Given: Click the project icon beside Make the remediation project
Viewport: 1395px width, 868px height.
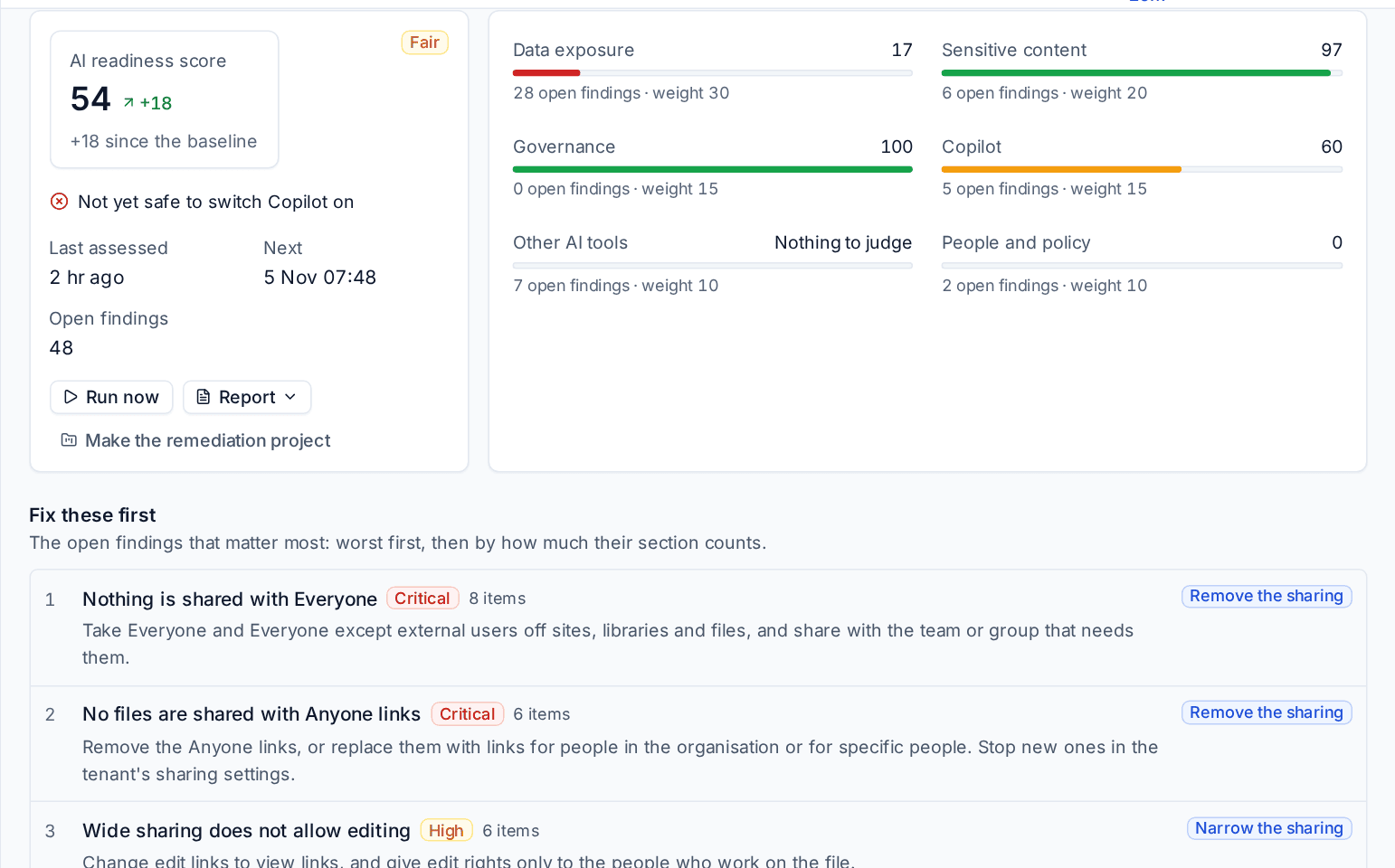Looking at the screenshot, I should click(x=69, y=440).
